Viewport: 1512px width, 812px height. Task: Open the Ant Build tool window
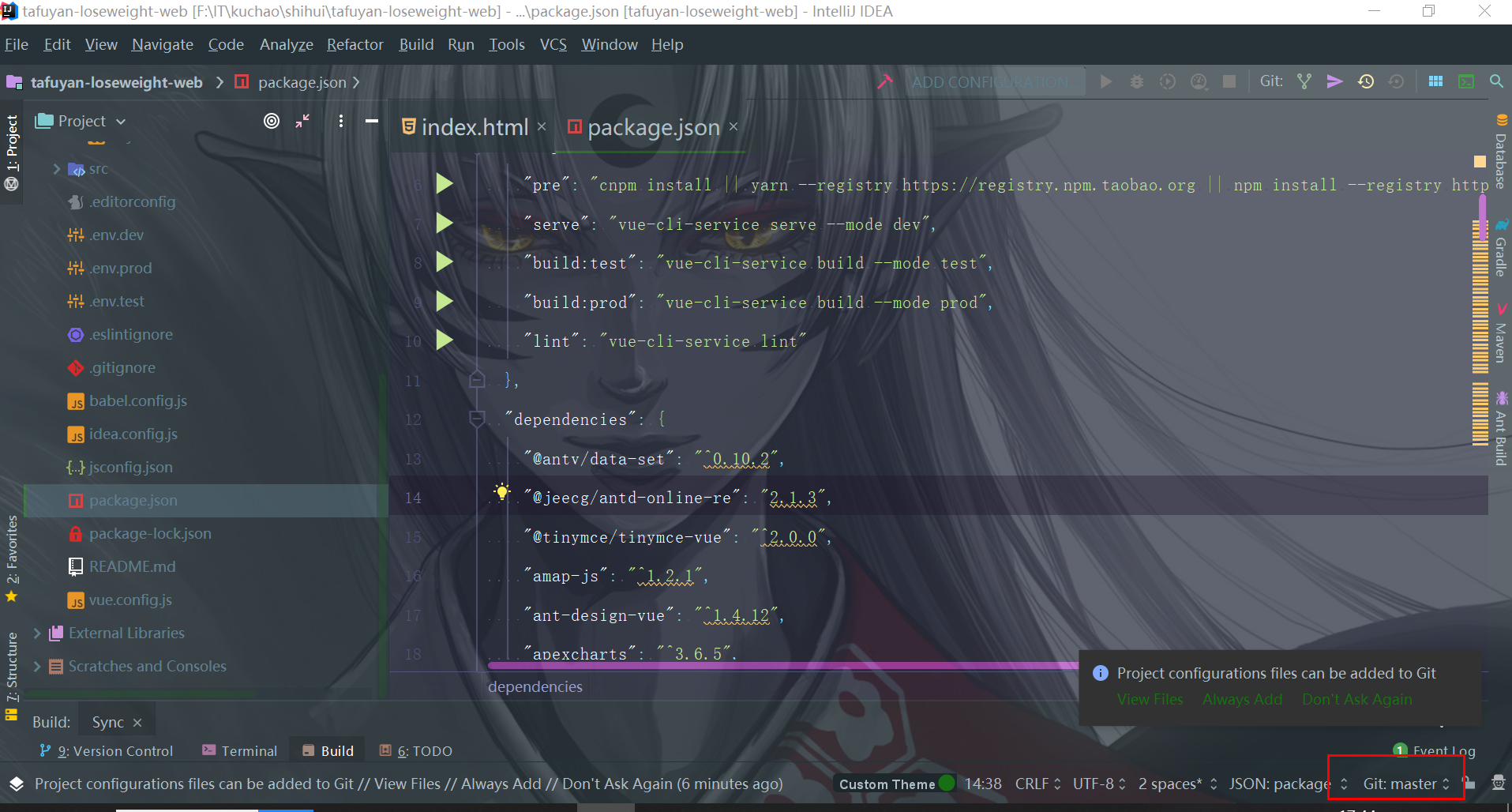1500,429
